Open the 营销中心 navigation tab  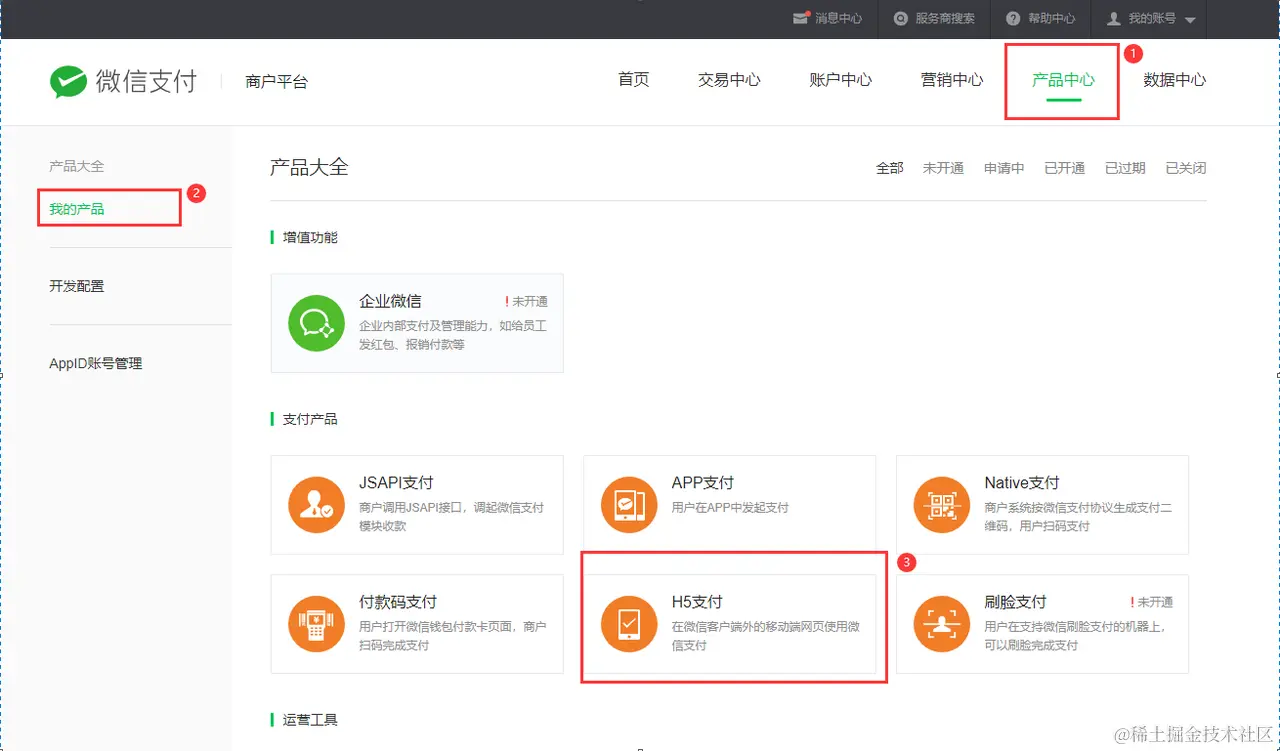[952, 80]
